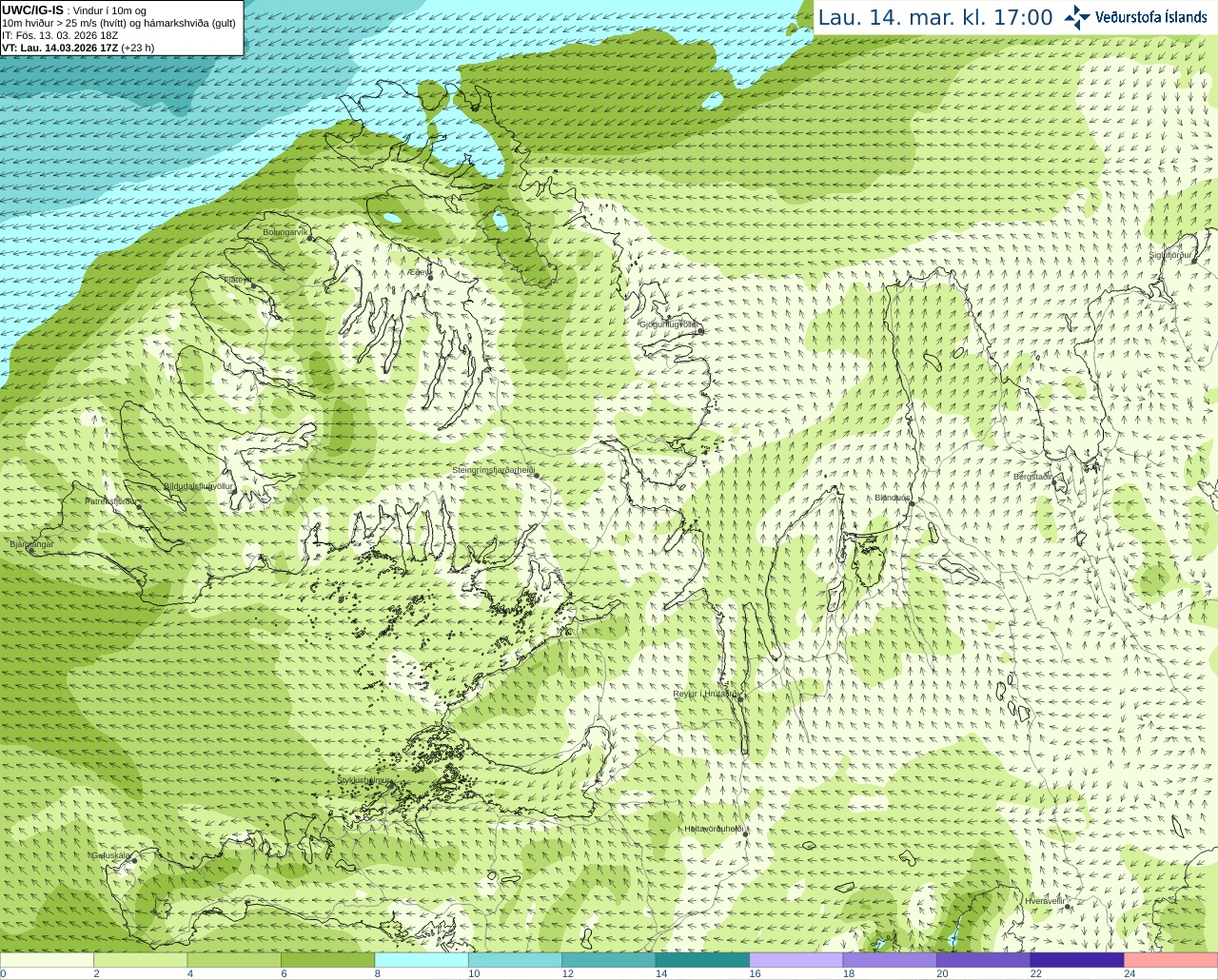Select the Gjögurflugvöllur station label
The width and height of the screenshot is (1218, 980).
[x=668, y=324]
